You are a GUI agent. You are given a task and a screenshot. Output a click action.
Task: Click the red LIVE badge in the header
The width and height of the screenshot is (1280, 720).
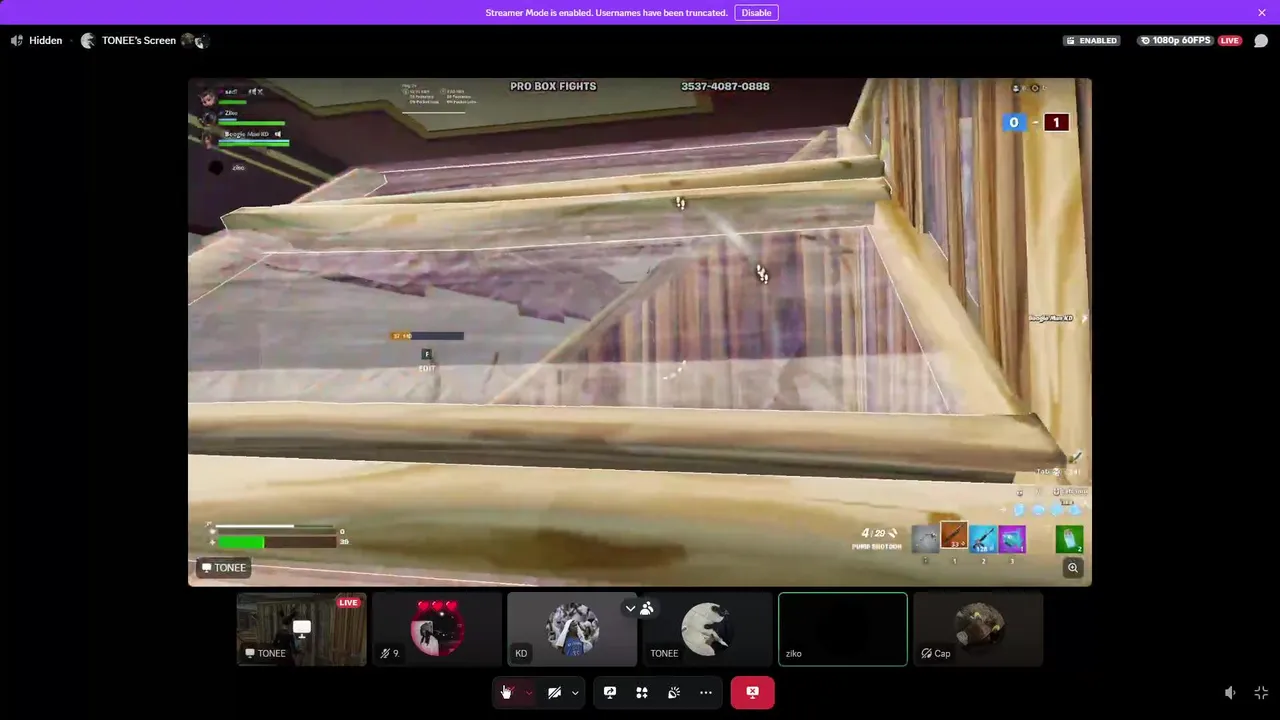[1230, 41]
